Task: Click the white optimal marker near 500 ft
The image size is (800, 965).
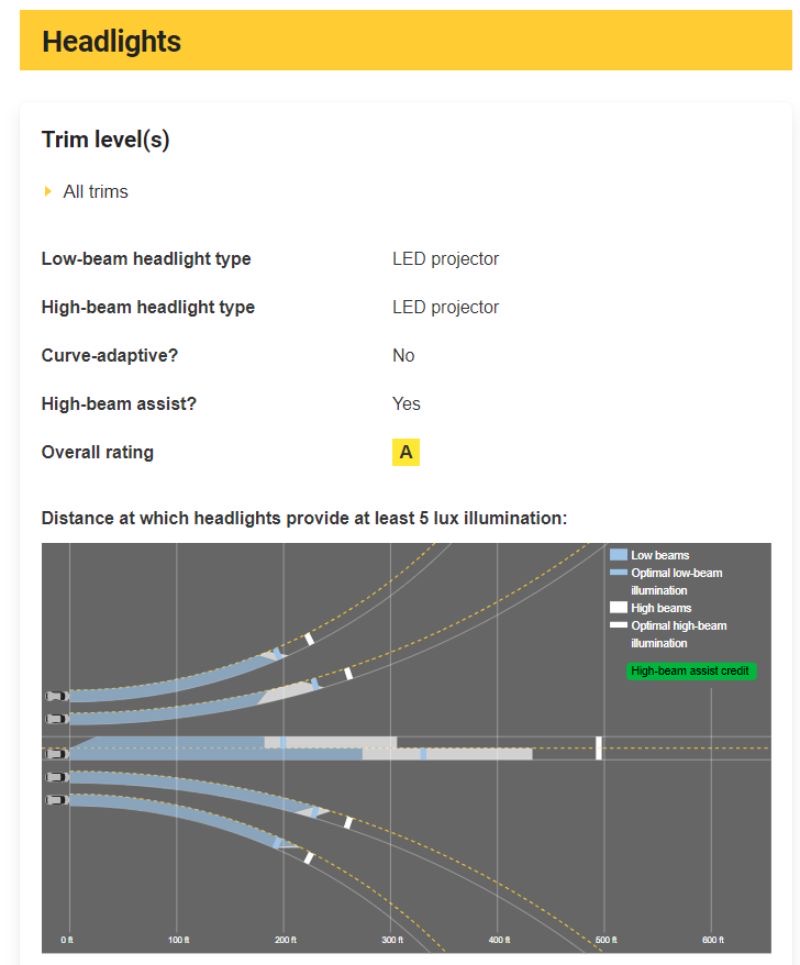Action: [x=599, y=748]
